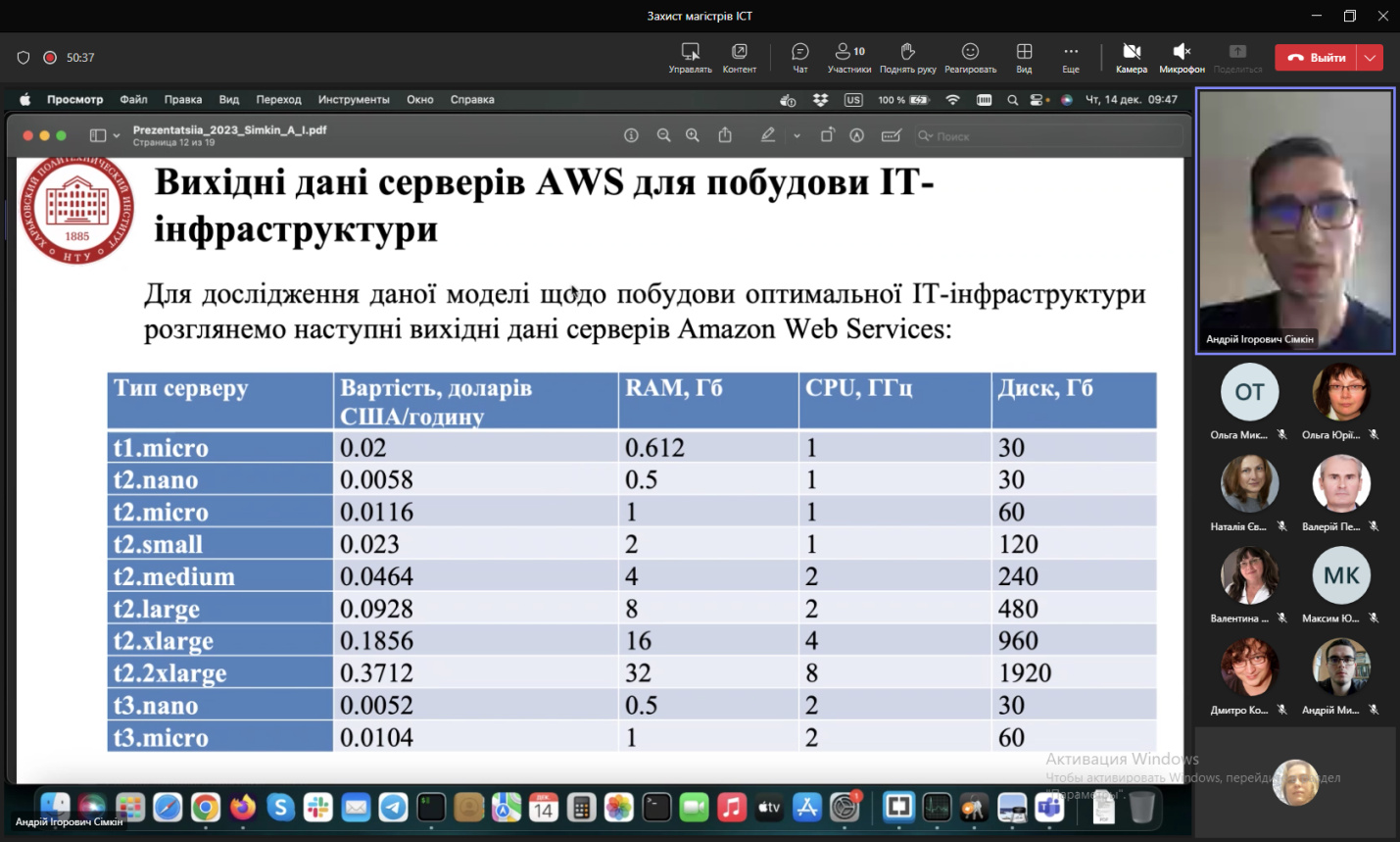Open the Calendar icon in the Dock
The height and width of the screenshot is (842, 1400).
click(x=544, y=807)
